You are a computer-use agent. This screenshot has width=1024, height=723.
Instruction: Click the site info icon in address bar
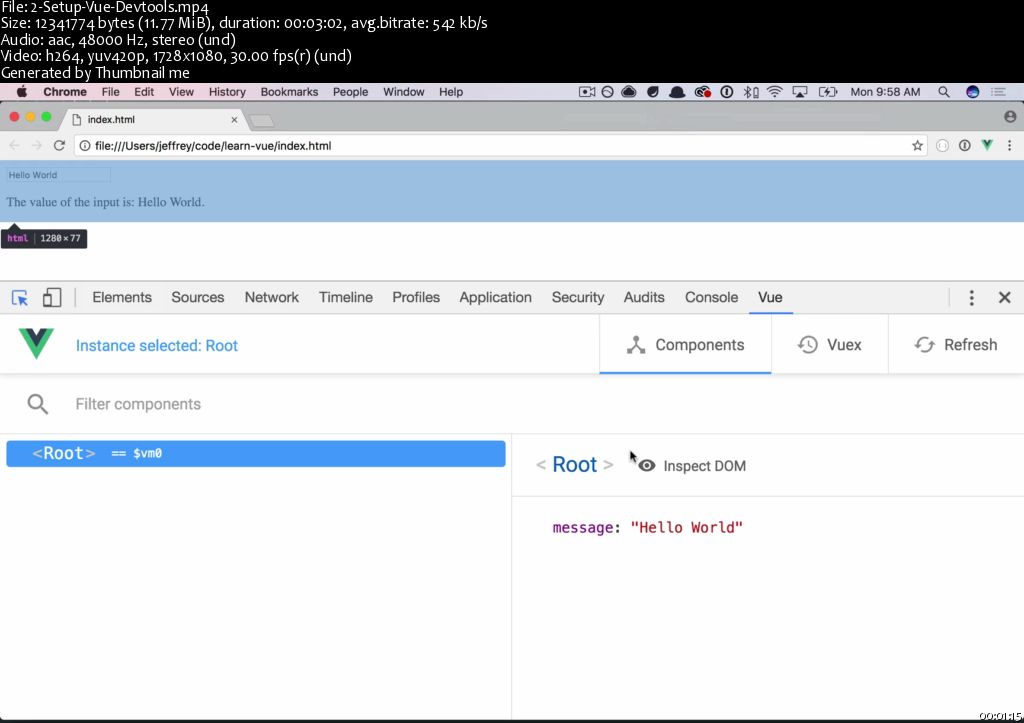[x=85, y=146]
